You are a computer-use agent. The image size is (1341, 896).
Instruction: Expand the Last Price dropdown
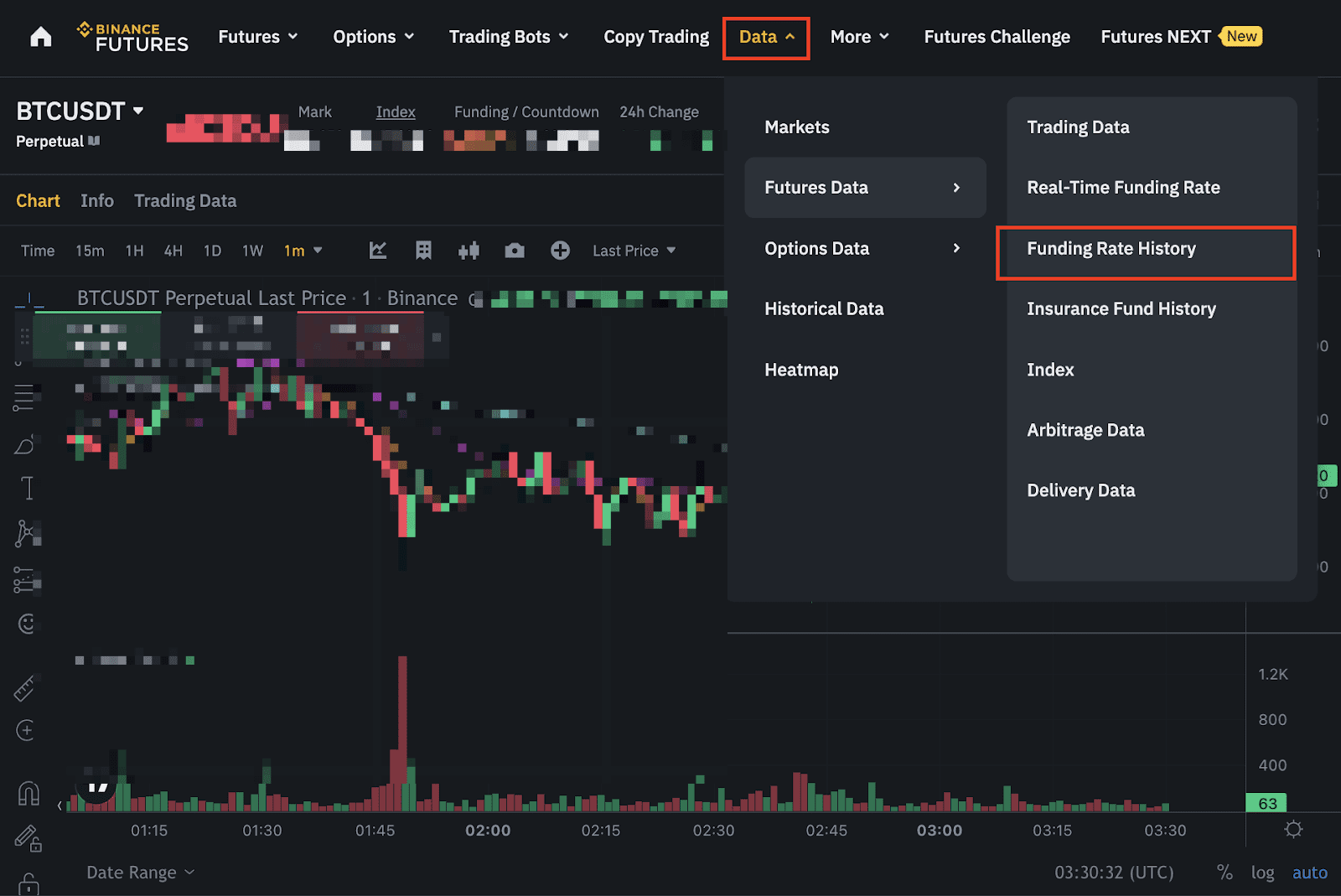(634, 251)
